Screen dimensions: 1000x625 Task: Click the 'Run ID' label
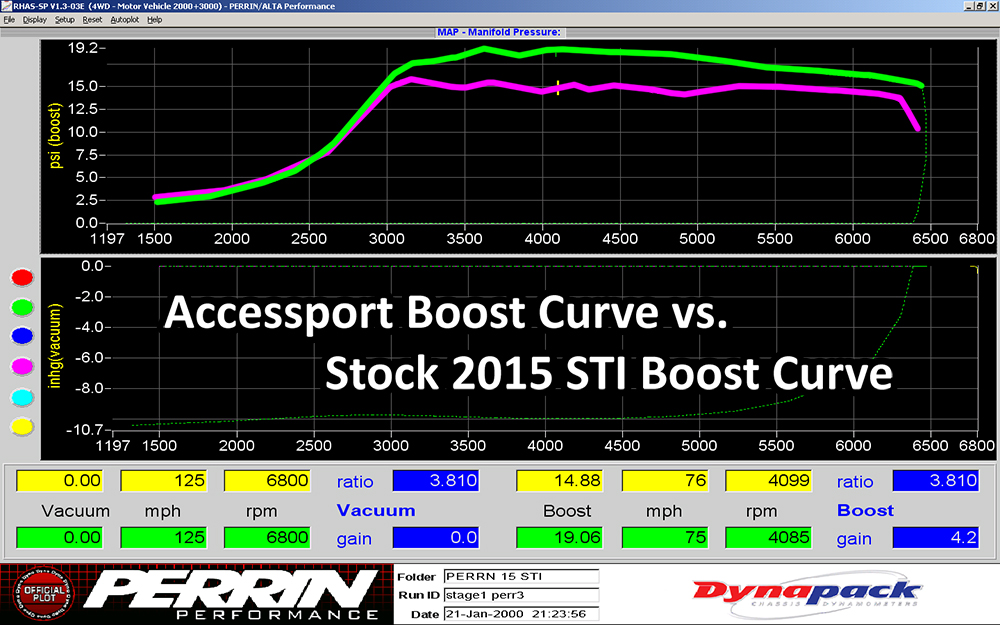point(418,595)
